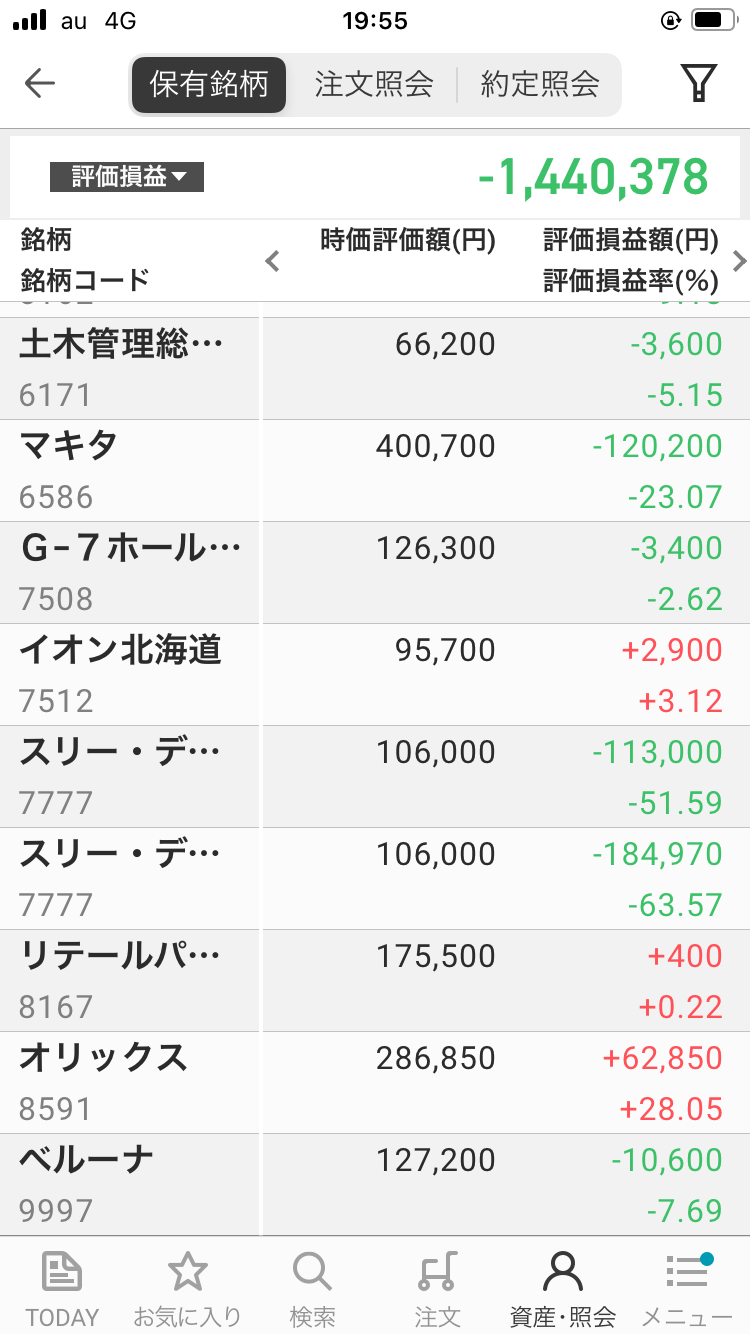This screenshot has height=1334, width=750.
Task: Expand the 評価損益 dropdown
Action: coord(127,177)
